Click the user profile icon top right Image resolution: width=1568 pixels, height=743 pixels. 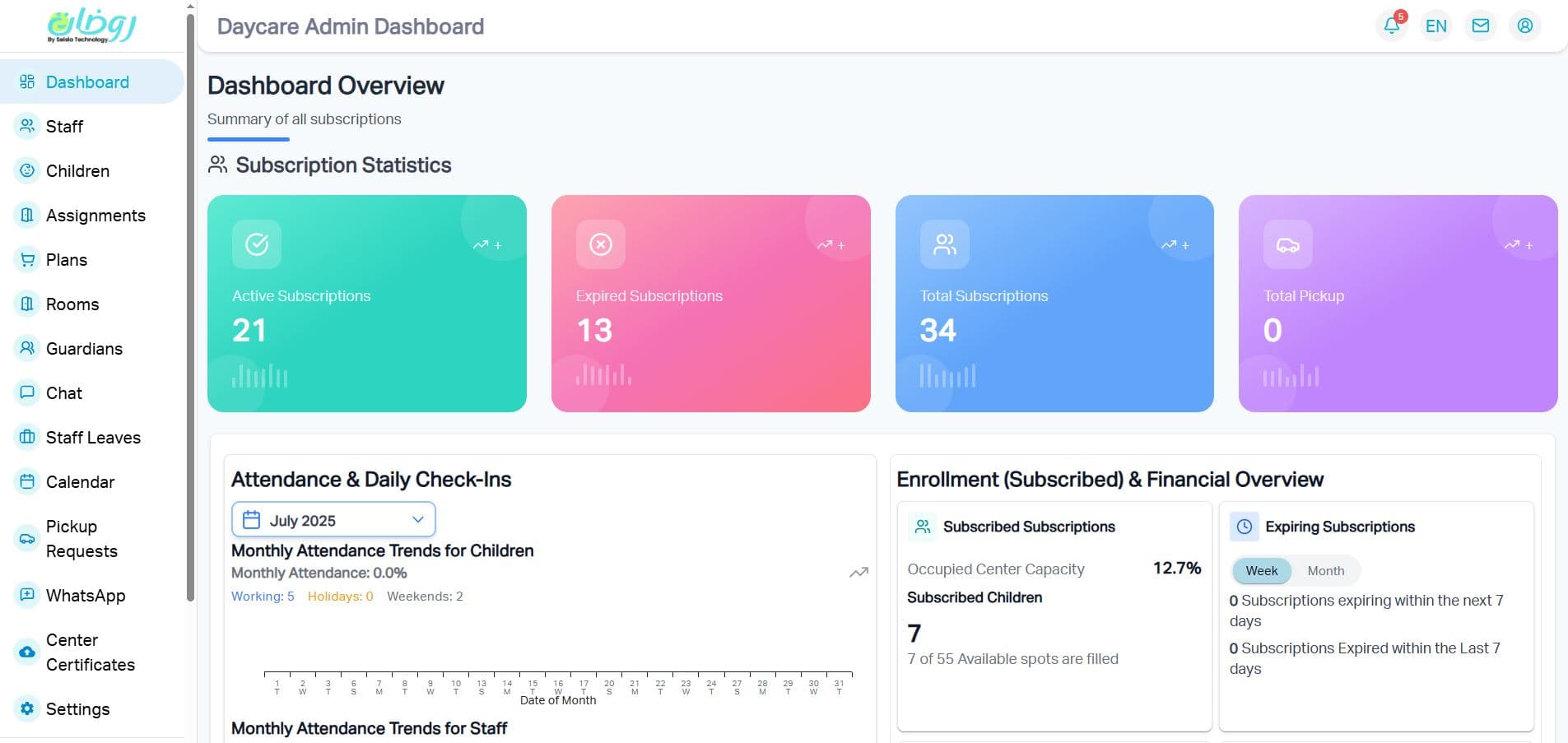tap(1524, 26)
